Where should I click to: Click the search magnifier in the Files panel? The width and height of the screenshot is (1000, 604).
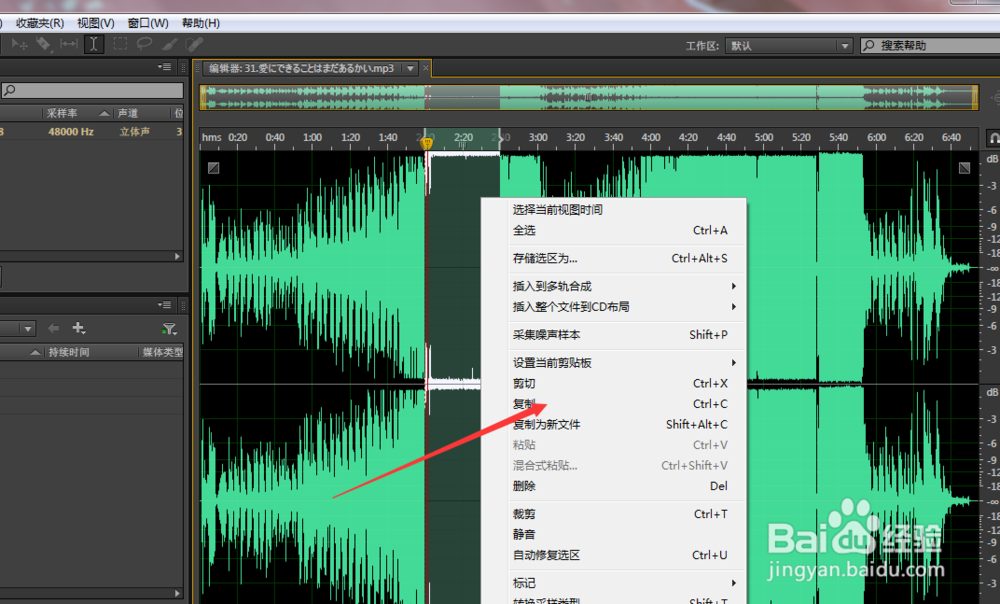pyautogui.click(x=9, y=91)
